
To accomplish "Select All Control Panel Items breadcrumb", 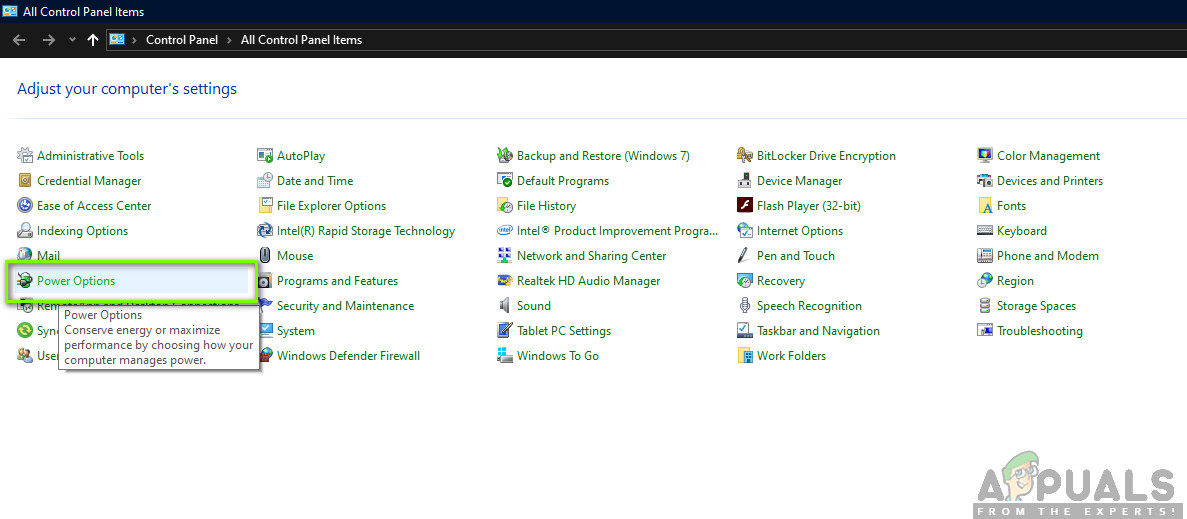I will tap(301, 40).
